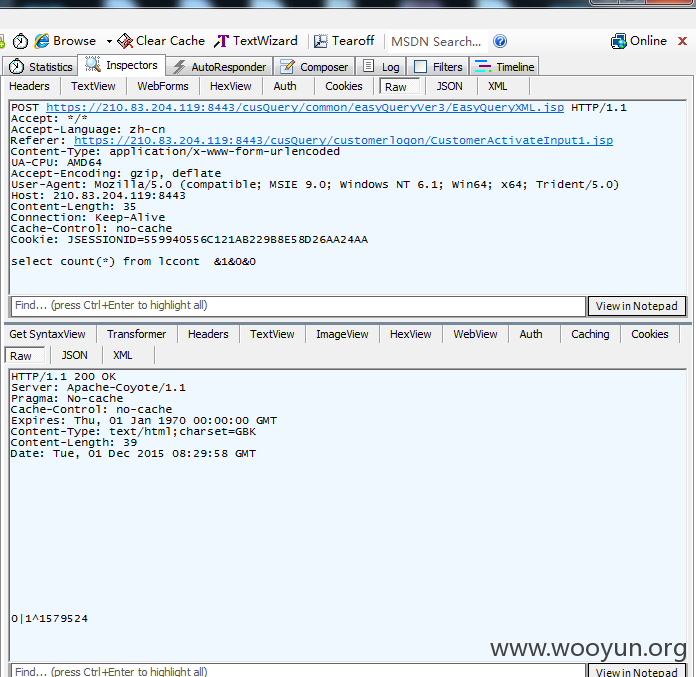Click the response Find search field
The width and height of the screenshot is (696, 677).
[298, 671]
